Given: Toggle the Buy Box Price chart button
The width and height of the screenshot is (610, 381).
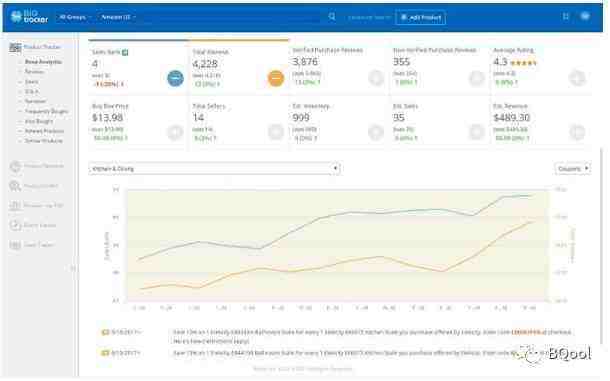Looking at the screenshot, I should pos(175,132).
